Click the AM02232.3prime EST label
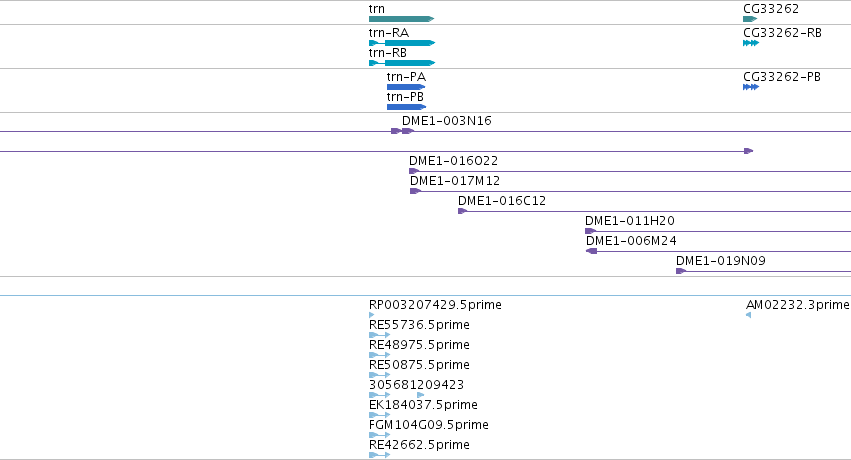This screenshot has width=851, height=460. click(798, 305)
